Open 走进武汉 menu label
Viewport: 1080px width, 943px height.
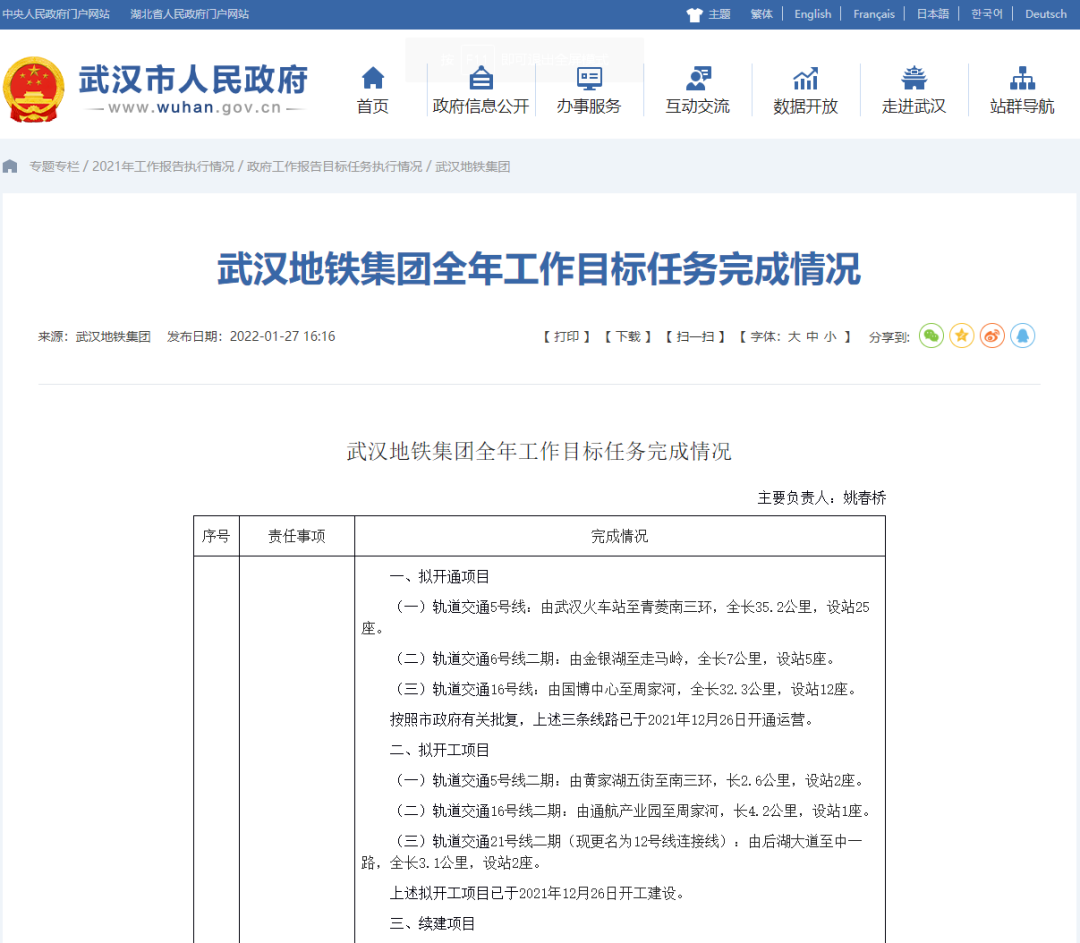[914, 106]
